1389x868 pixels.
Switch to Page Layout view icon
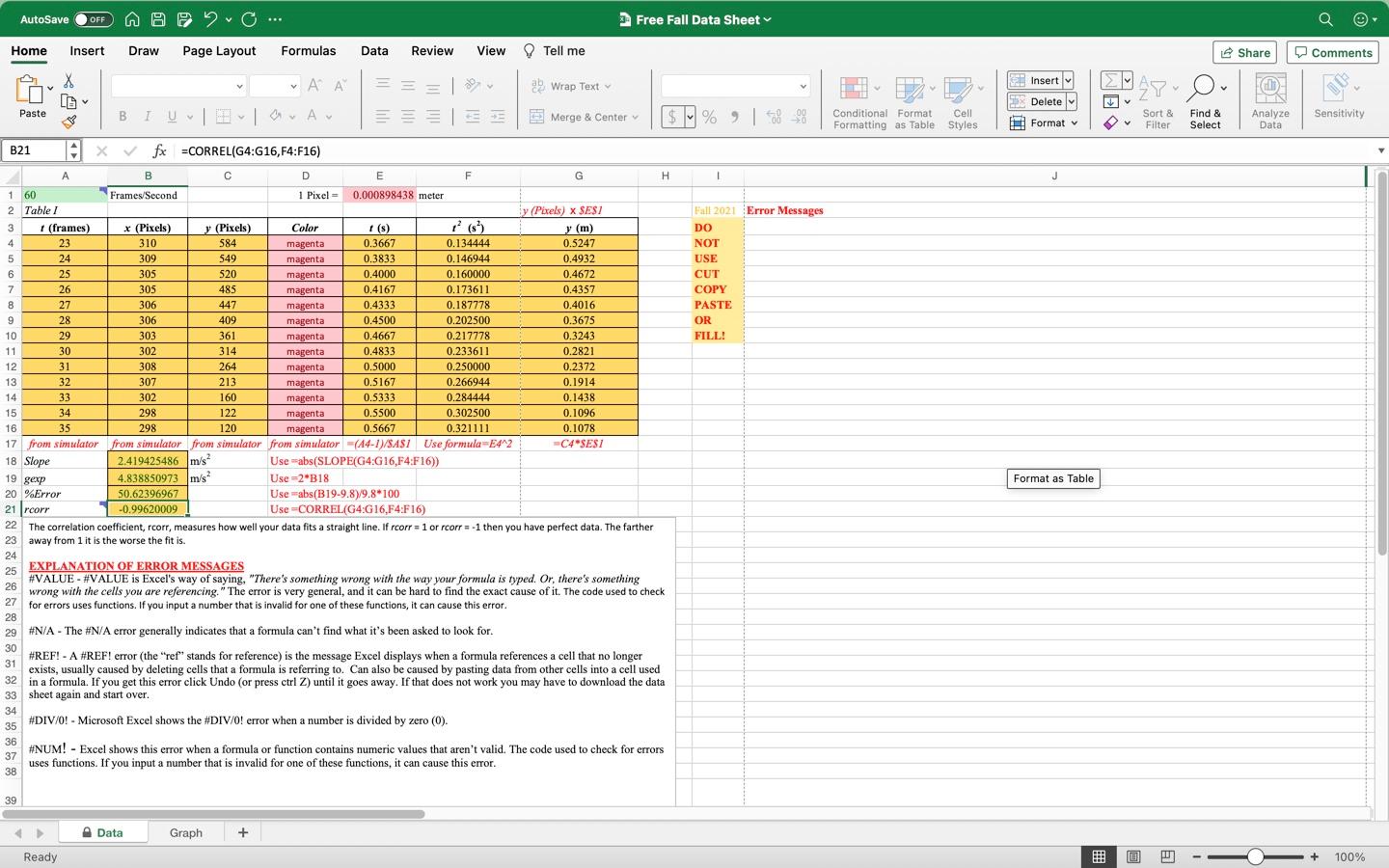pyautogui.click(x=1133, y=856)
